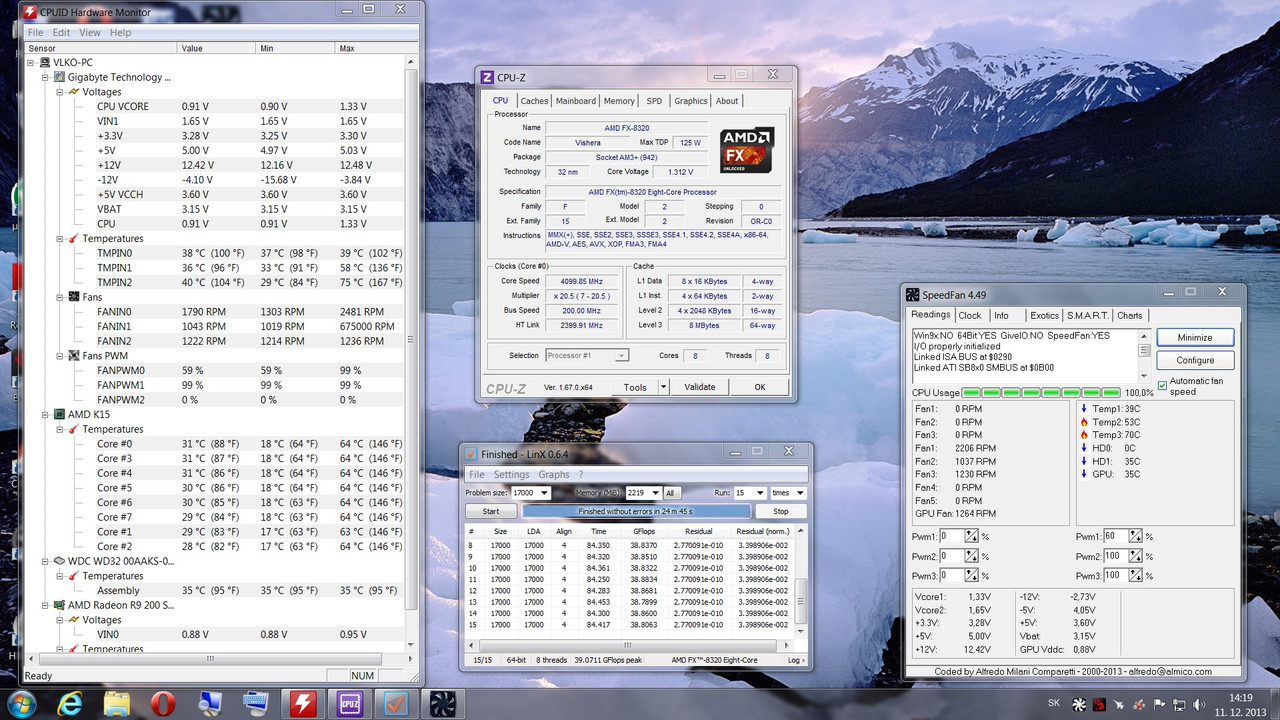Open Windows Explorer folder from the taskbar
Image resolution: width=1280 pixels, height=720 pixels.
[x=117, y=704]
